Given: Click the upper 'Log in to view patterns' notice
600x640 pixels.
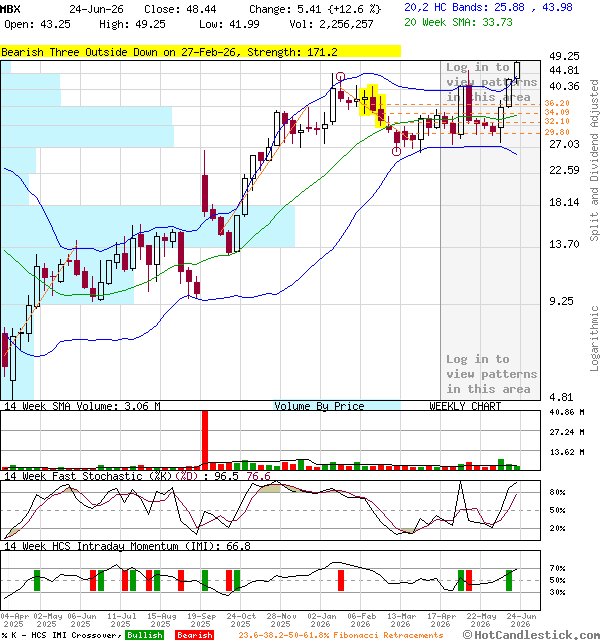Looking at the screenshot, I should click(491, 82).
